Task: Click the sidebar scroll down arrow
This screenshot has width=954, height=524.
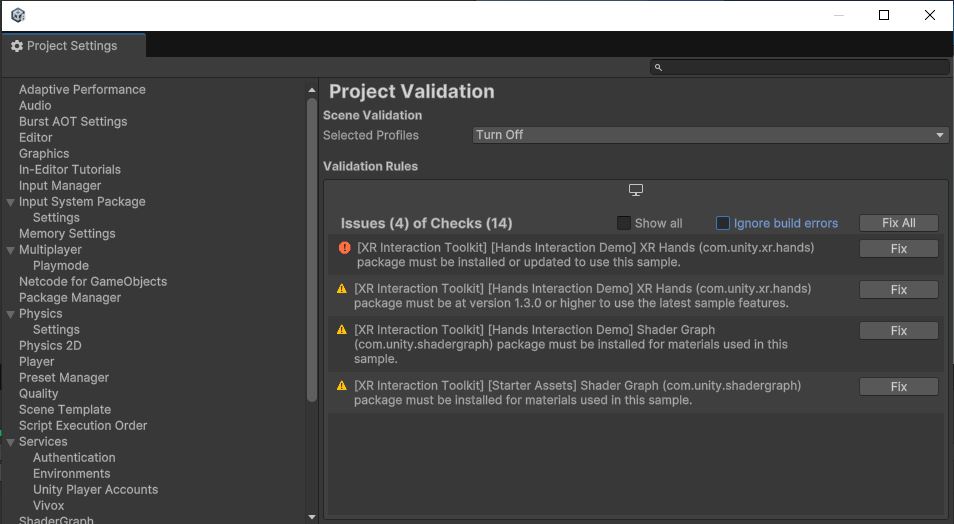Action: [x=312, y=516]
